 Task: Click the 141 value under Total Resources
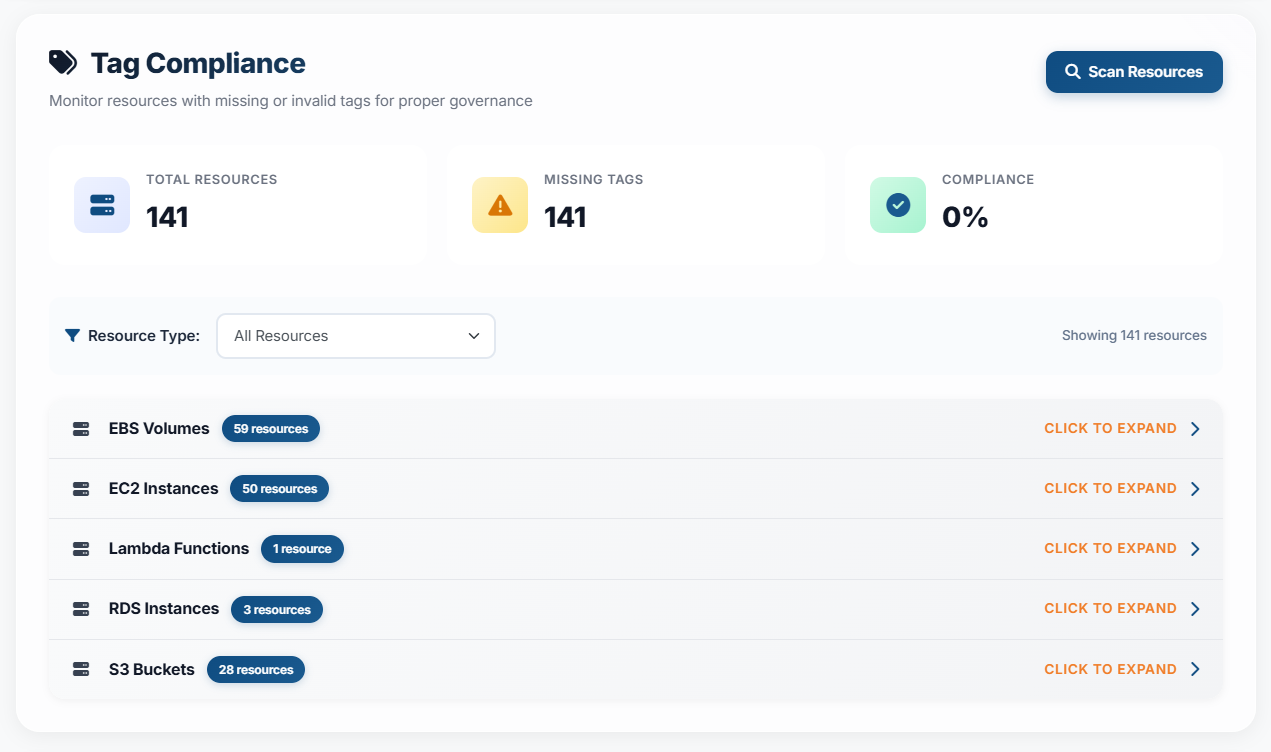(167, 217)
